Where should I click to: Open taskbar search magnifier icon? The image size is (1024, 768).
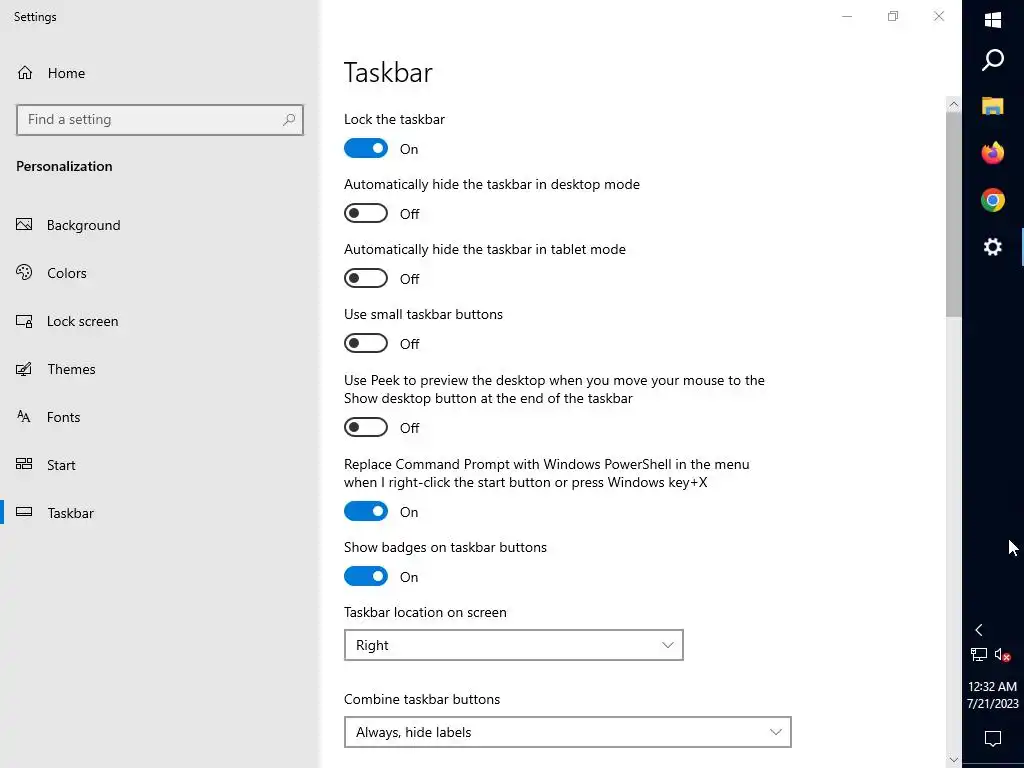(993, 61)
